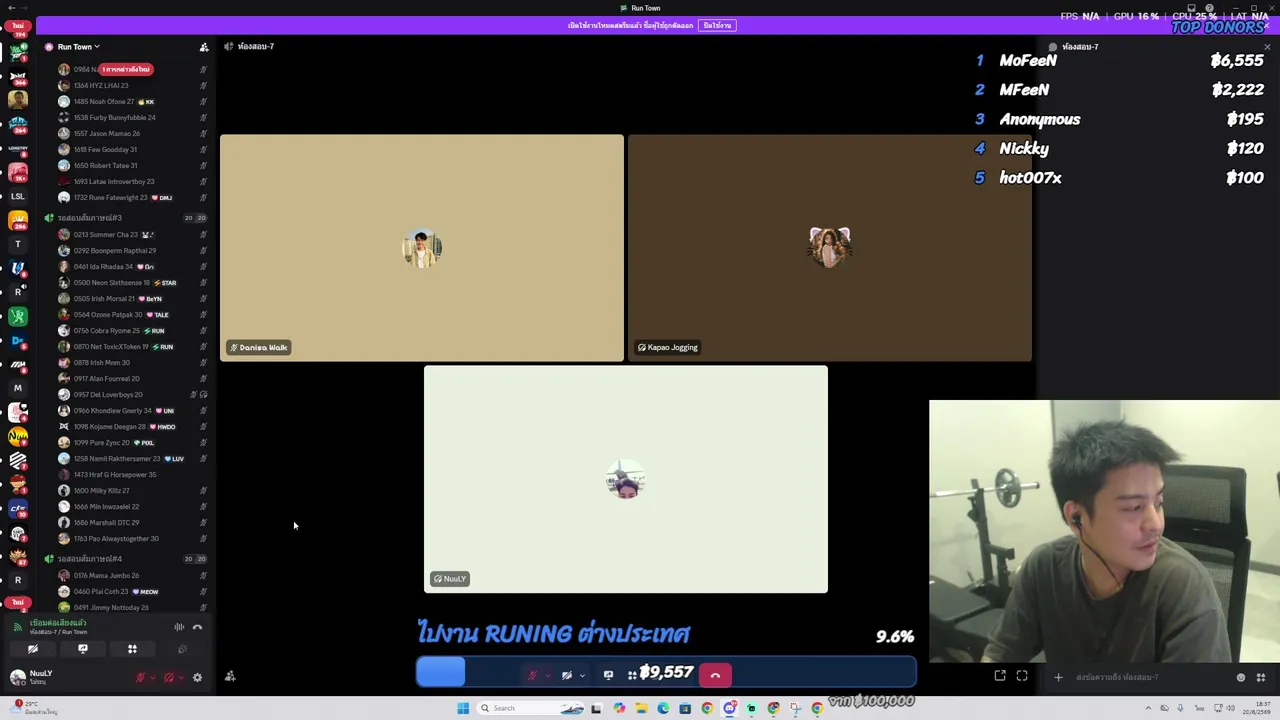The width and height of the screenshot is (1280, 720).
Task: Open User Settings gear
Action: (197, 678)
